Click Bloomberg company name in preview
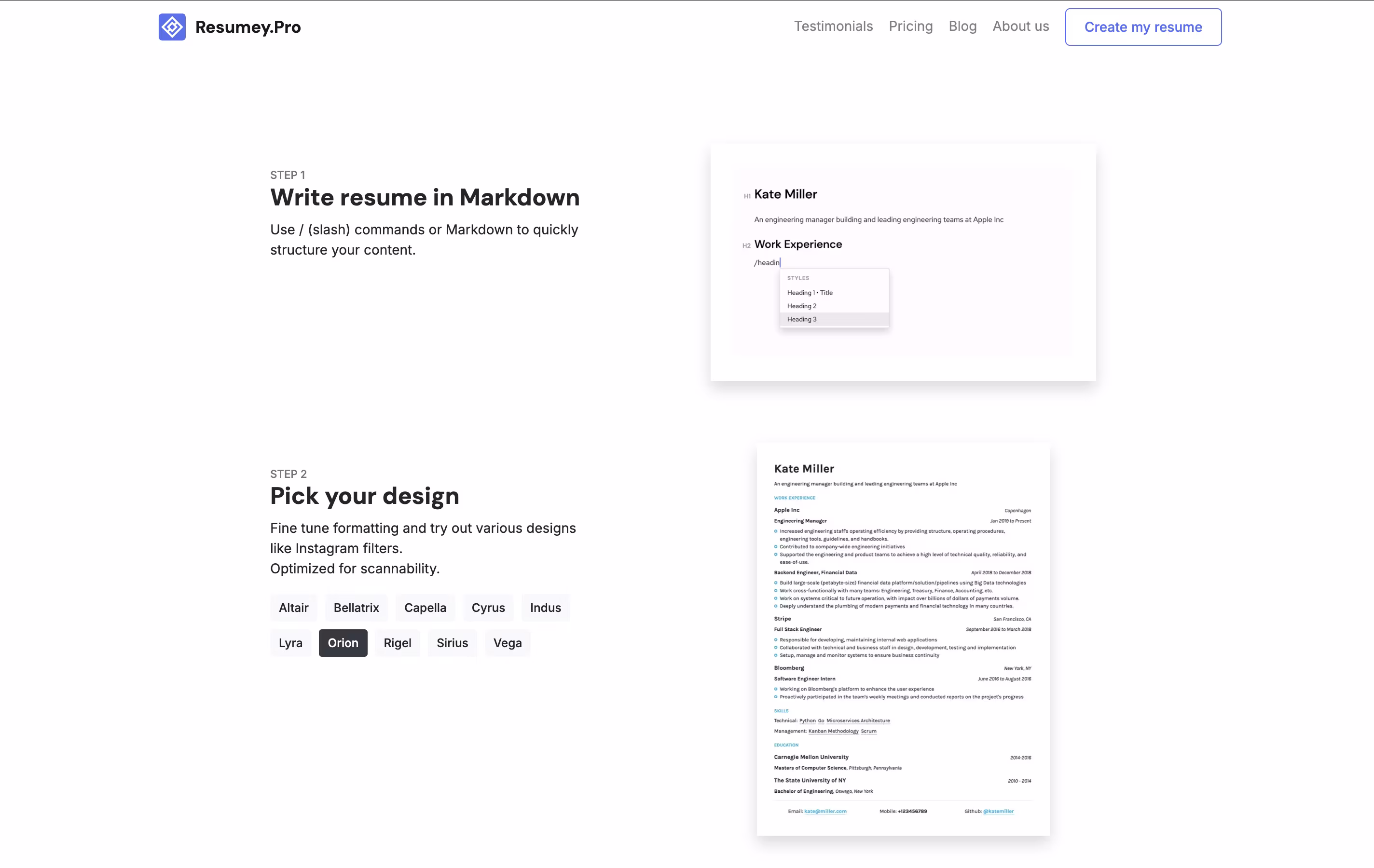 [789, 668]
